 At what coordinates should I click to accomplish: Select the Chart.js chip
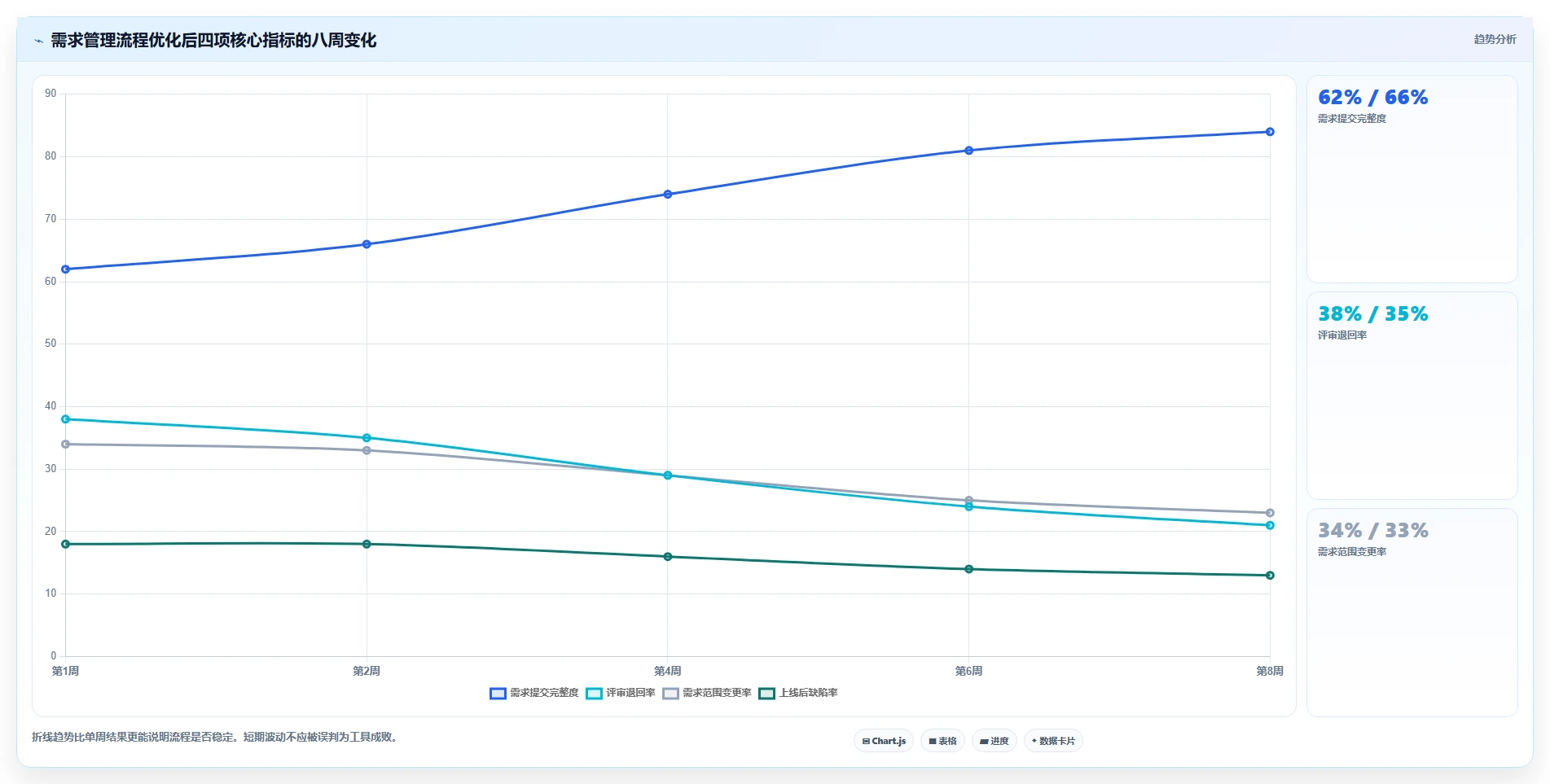884,741
